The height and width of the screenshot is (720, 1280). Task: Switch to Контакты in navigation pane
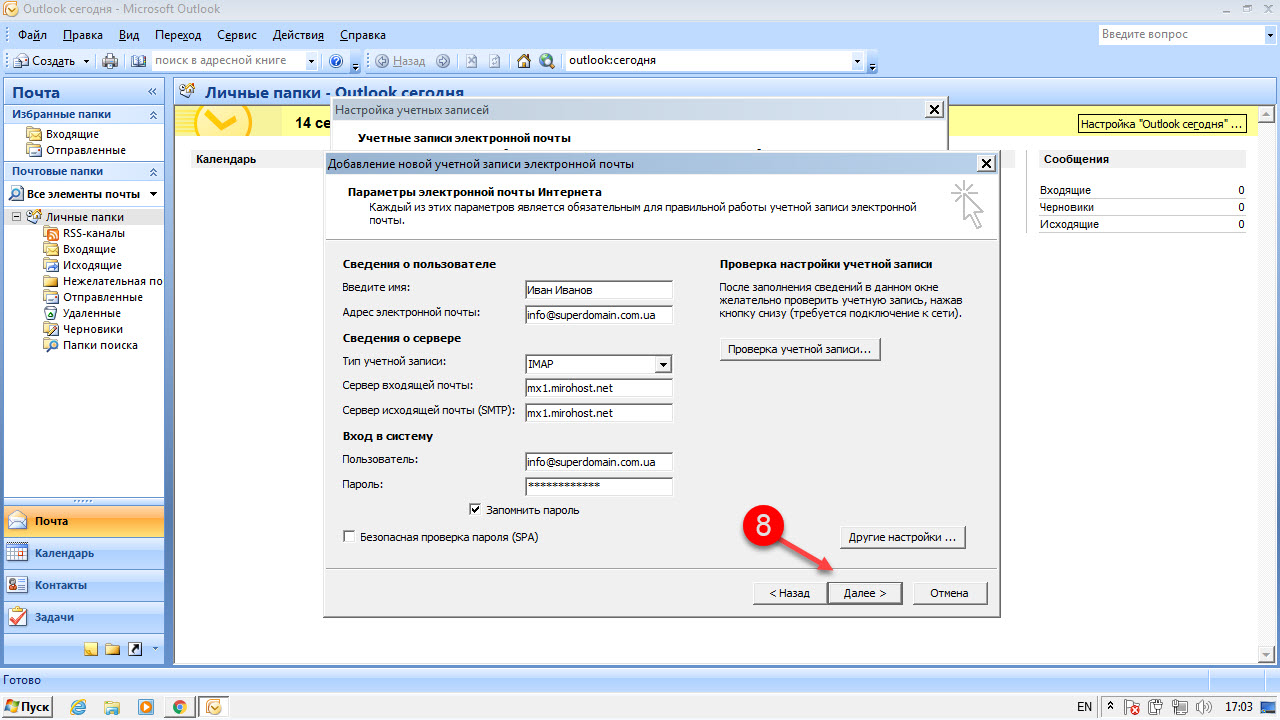[x=83, y=585]
